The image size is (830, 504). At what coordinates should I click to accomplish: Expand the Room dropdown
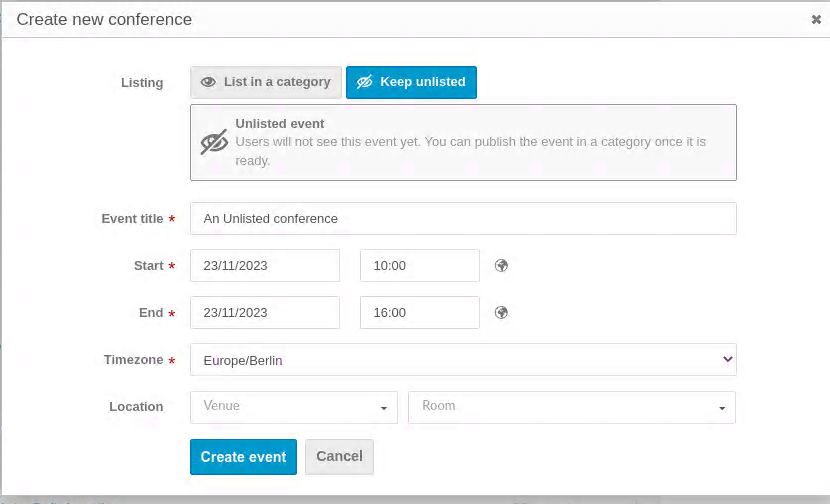tap(572, 407)
